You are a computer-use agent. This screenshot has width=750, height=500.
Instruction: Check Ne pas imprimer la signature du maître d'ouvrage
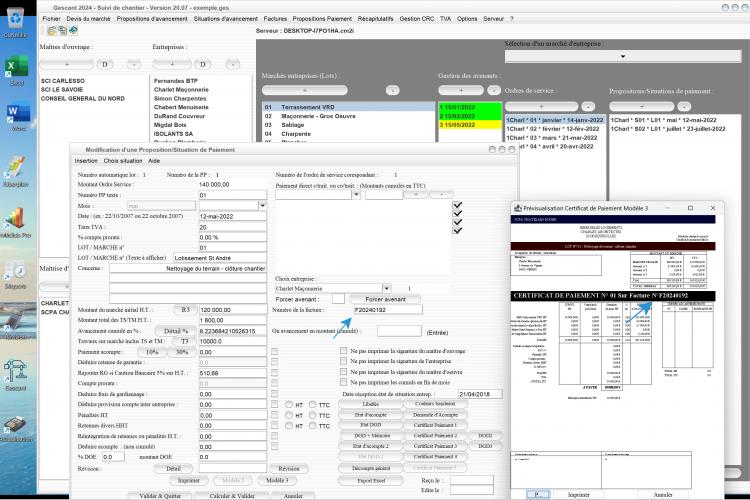click(343, 351)
